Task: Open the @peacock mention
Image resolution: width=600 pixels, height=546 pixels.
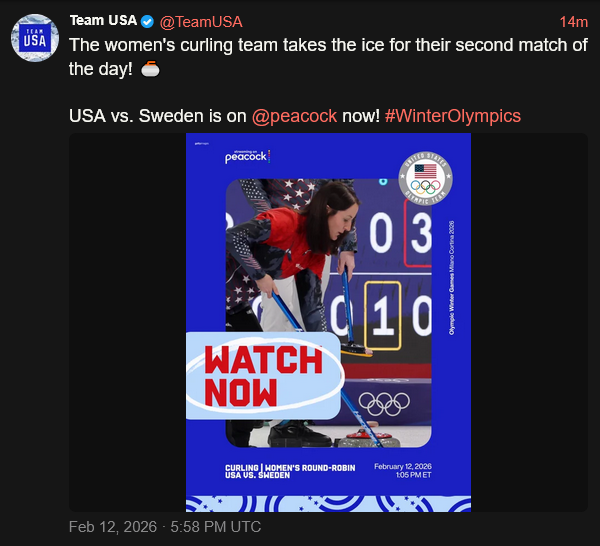Action: [x=294, y=116]
